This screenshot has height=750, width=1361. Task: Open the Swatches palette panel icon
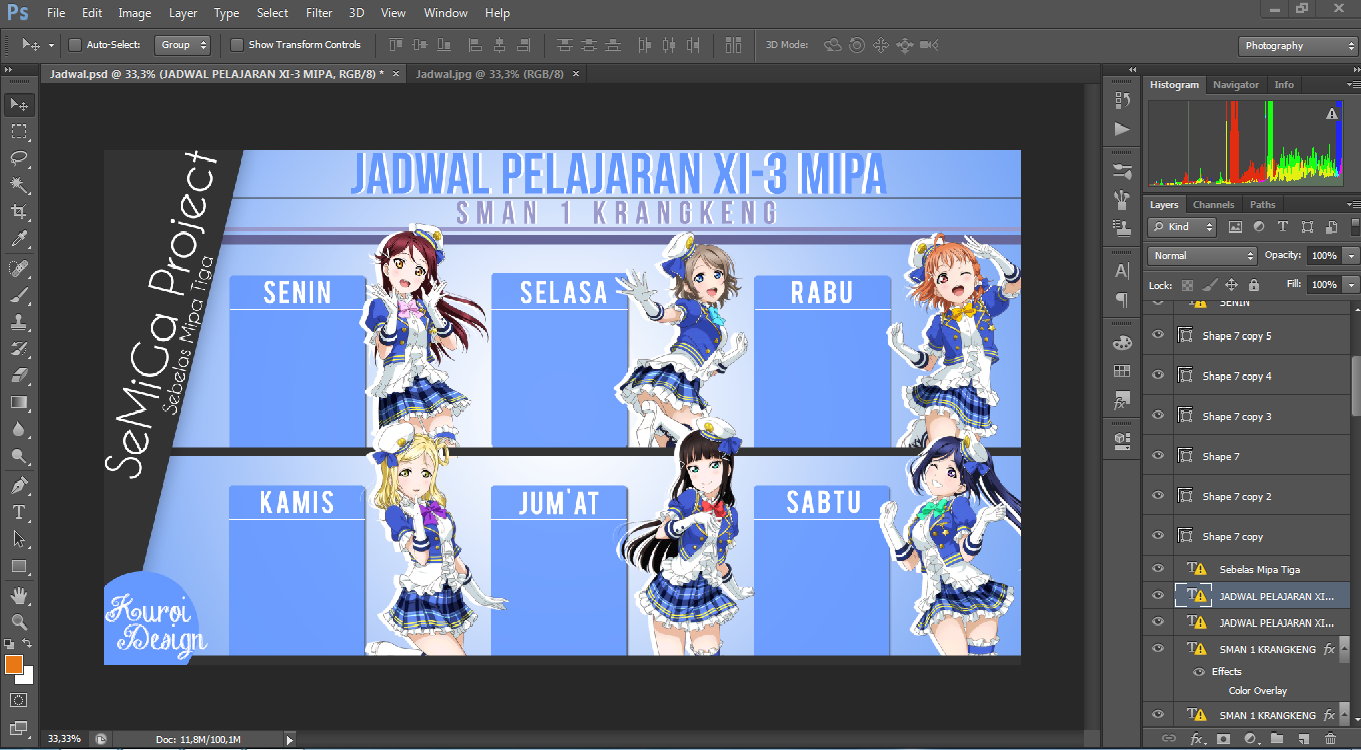[1122, 371]
